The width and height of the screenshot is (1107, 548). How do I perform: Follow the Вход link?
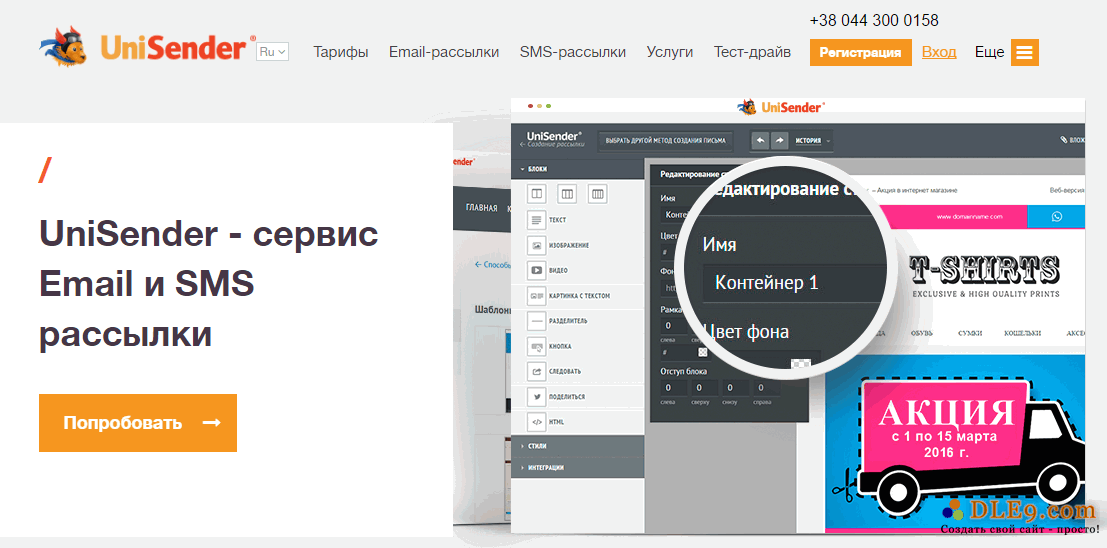click(x=939, y=52)
